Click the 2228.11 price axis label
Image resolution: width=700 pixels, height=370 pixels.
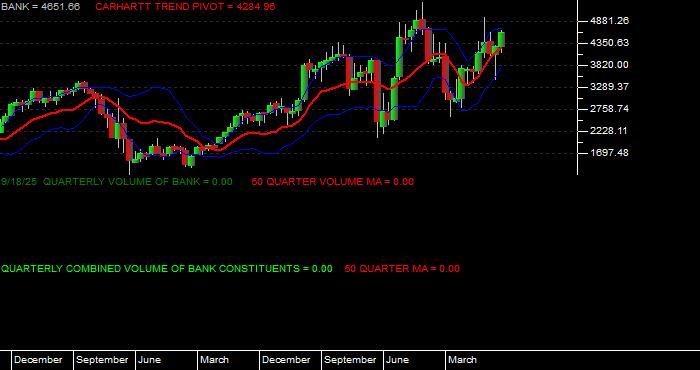click(609, 131)
